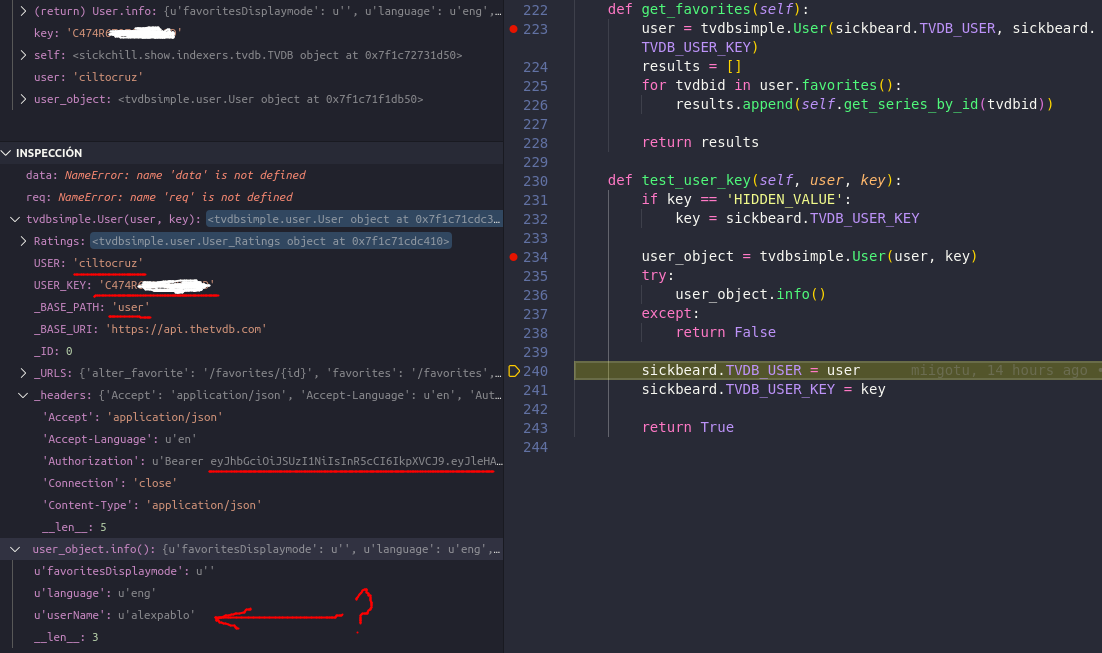
Task: Collapse the user_object.info() entry
Action: [15, 548]
